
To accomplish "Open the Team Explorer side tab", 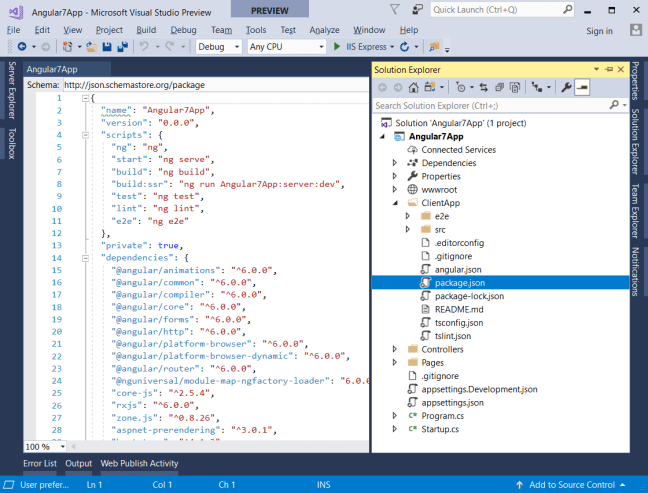I will coord(635,211).
